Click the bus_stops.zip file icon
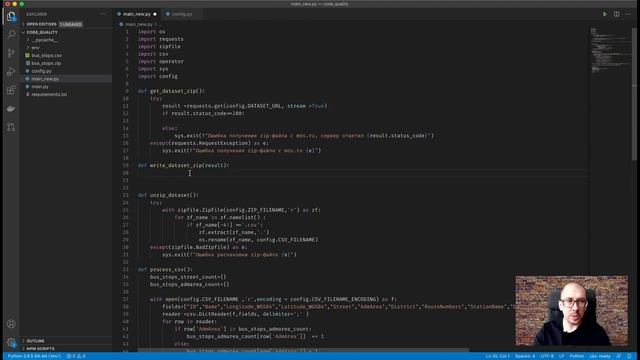Image resolution: width=640 pixels, height=360 pixels. coord(27,63)
